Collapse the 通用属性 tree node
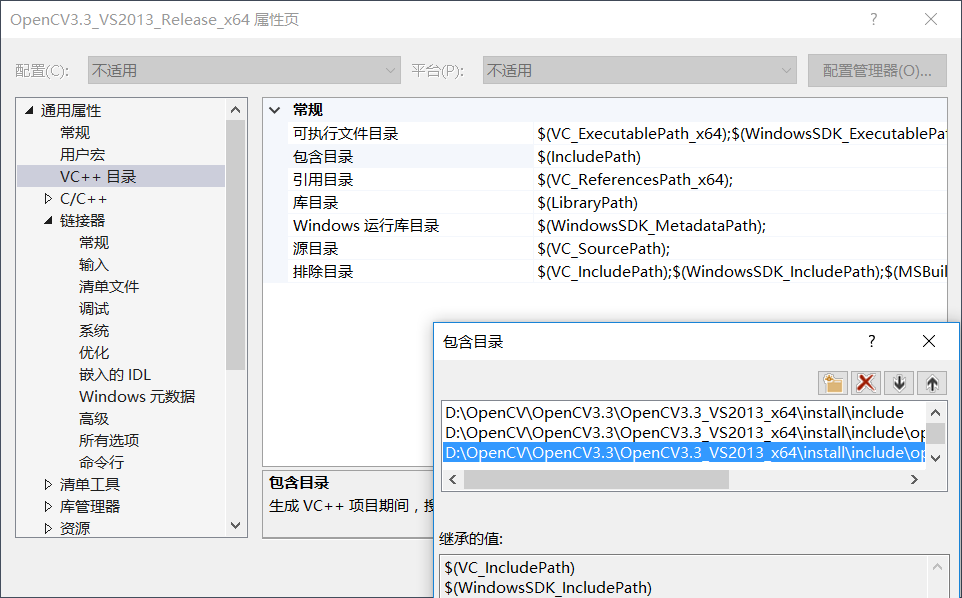962x598 pixels. click(x=29, y=110)
